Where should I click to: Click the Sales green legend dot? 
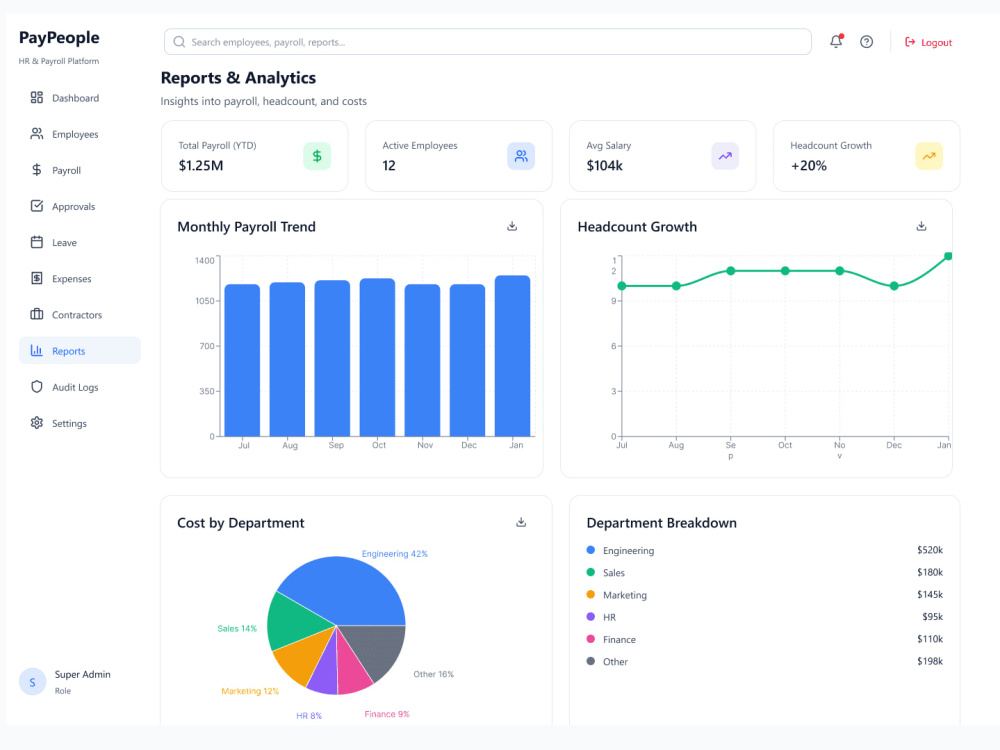pyautogui.click(x=591, y=572)
